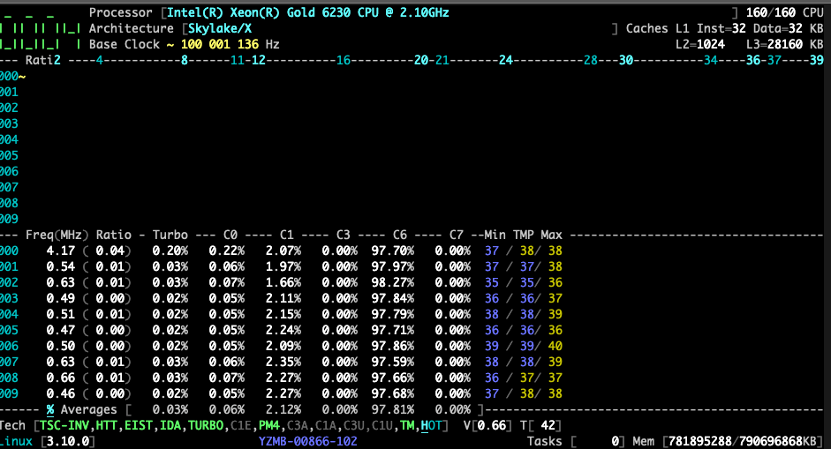
Task: Click the hostname YZMB-00866-102
Action: [308, 442]
